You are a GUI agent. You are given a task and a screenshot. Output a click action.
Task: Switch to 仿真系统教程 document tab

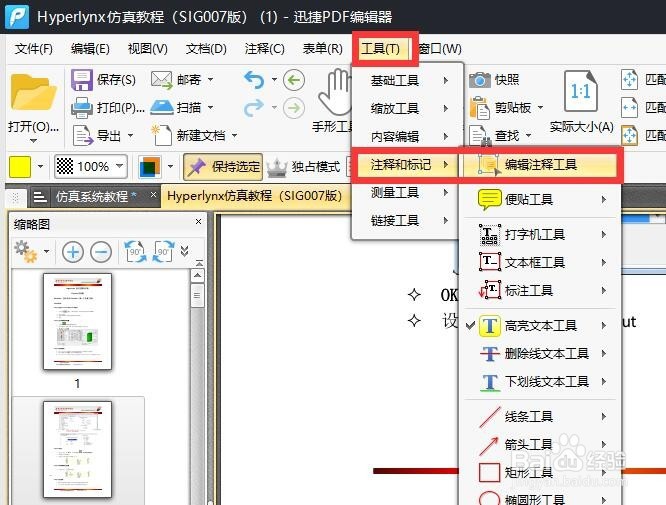pos(92,196)
